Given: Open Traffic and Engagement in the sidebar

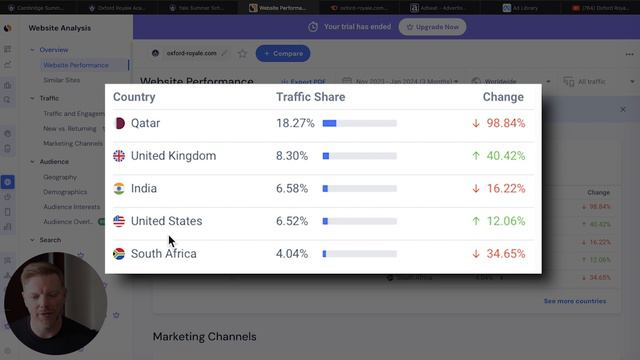Looking at the screenshot, I should pos(73,113).
